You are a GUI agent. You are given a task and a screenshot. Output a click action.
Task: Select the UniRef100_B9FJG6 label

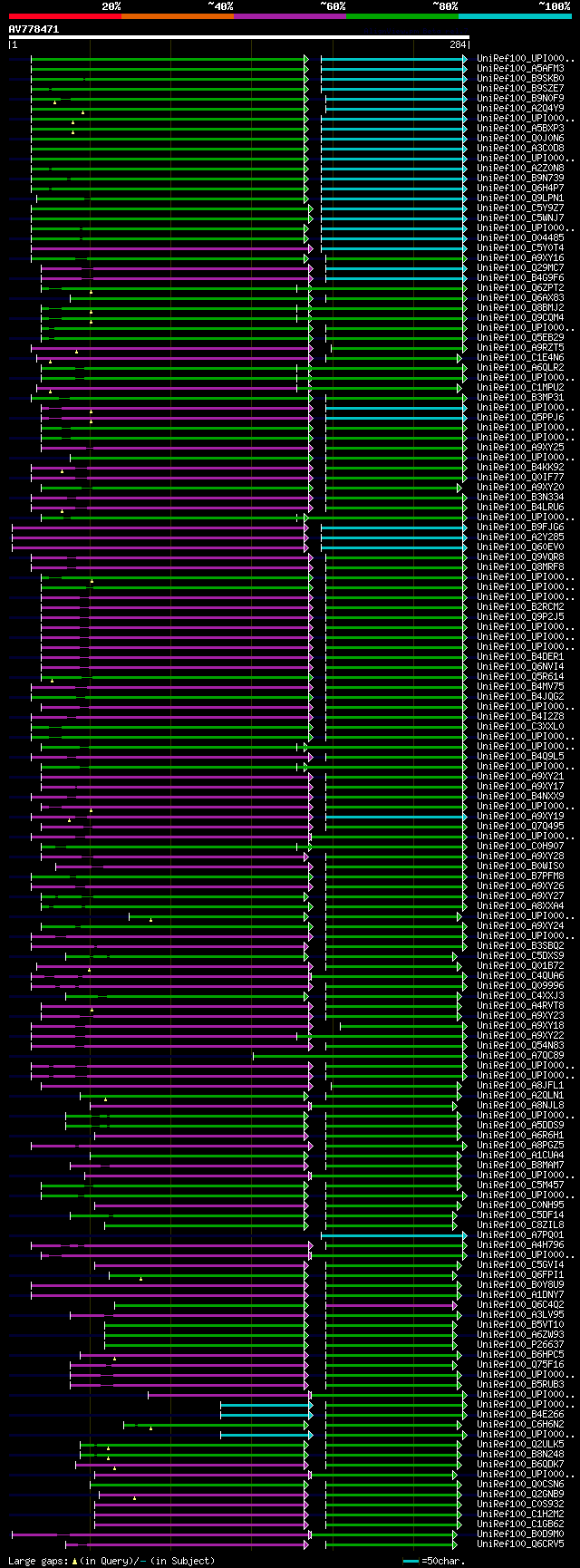click(520, 527)
